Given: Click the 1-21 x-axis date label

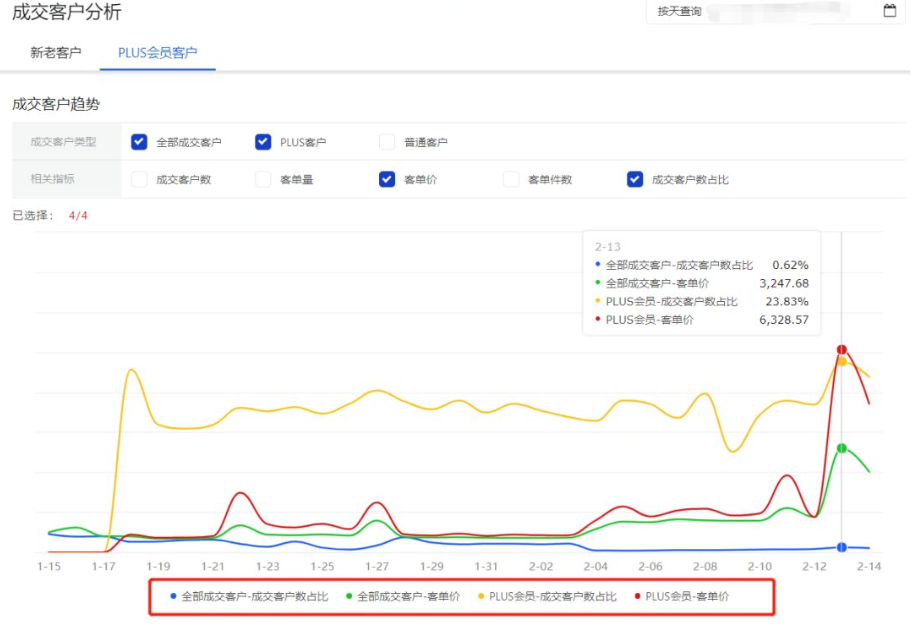Looking at the screenshot, I should tap(213, 566).
